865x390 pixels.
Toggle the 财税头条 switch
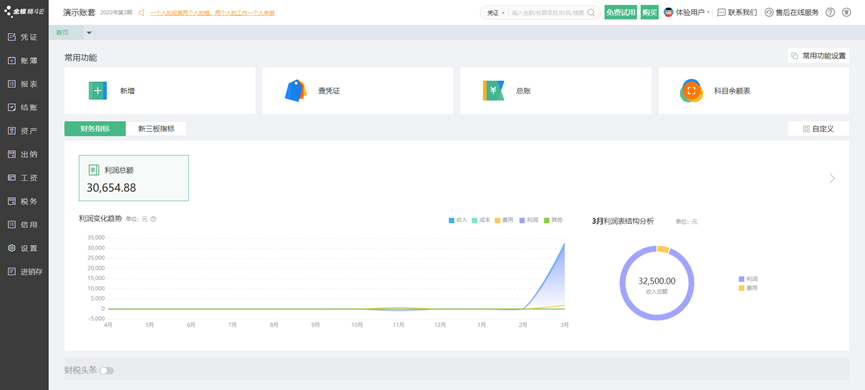(107, 371)
